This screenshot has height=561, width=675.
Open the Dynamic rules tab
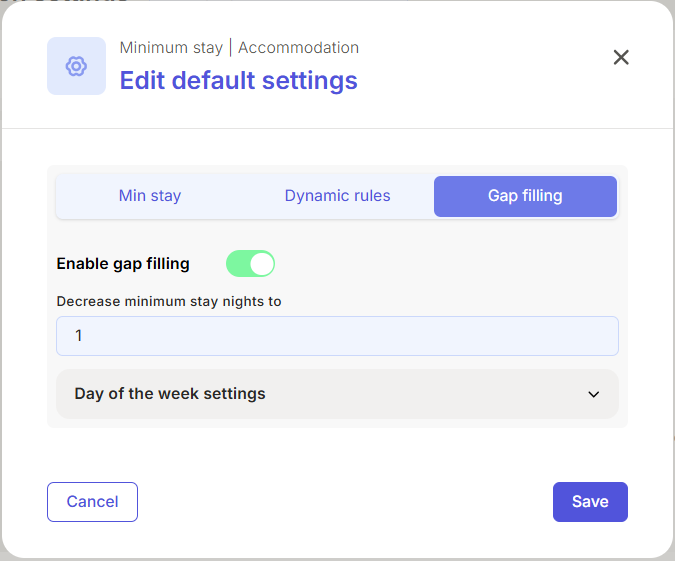coord(337,196)
